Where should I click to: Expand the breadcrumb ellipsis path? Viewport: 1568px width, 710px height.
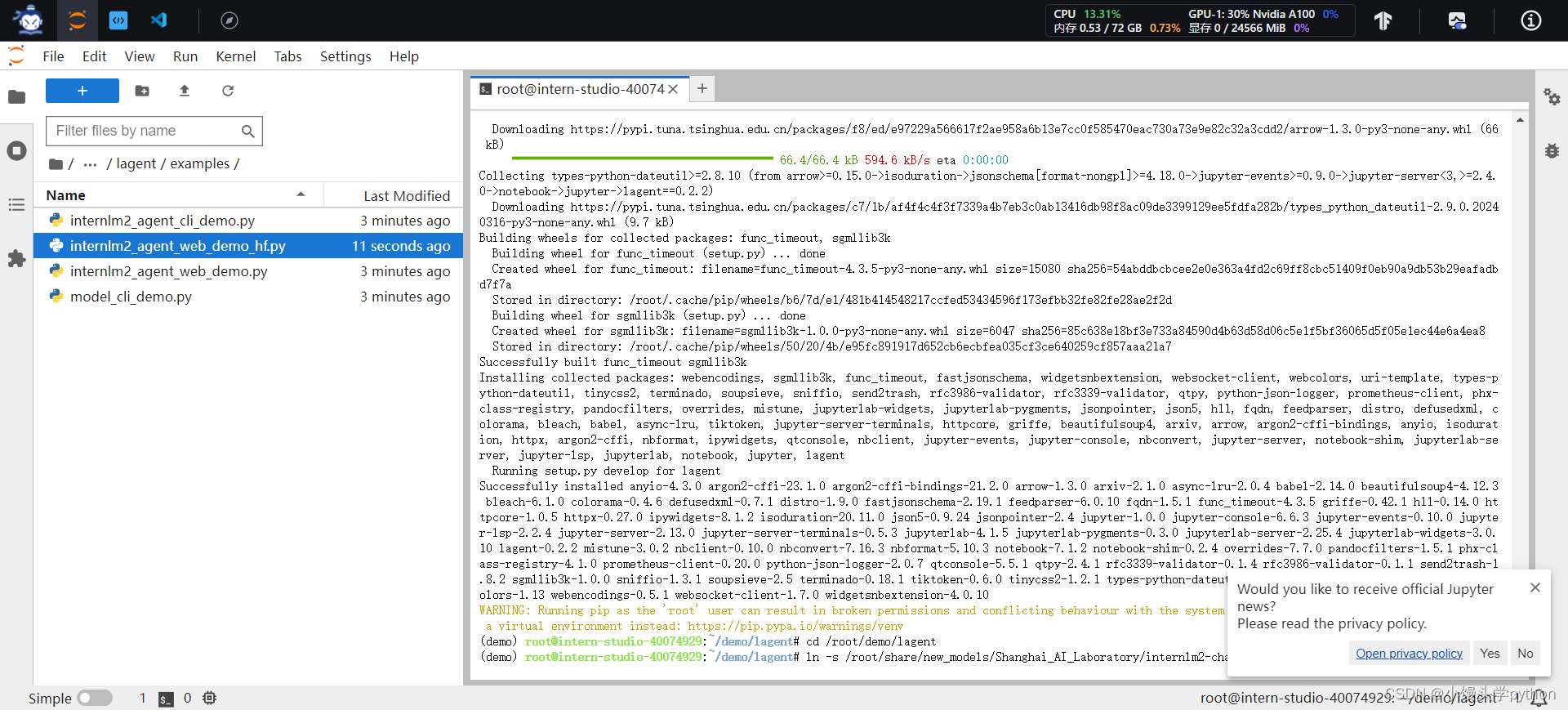coord(91,164)
